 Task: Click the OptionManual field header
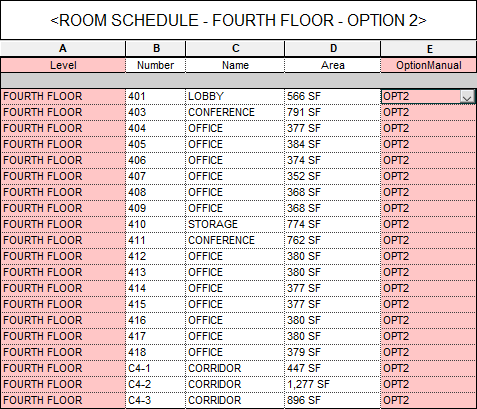point(429,65)
